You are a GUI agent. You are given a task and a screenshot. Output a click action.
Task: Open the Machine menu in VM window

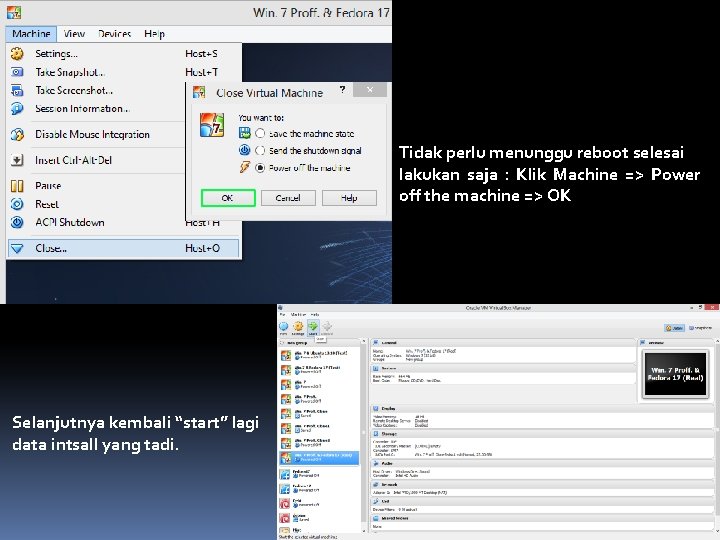(31, 34)
